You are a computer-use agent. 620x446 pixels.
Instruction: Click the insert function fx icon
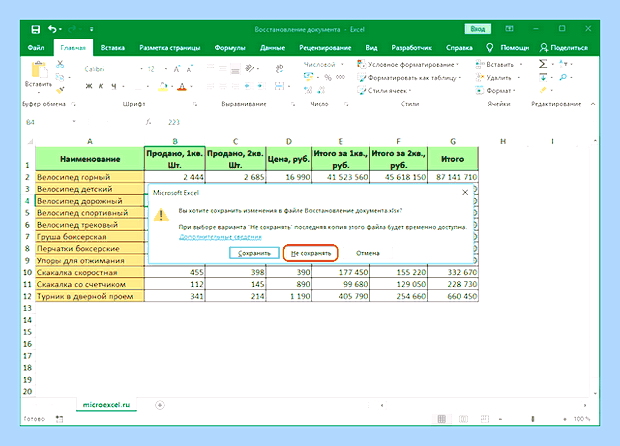[148, 122]
